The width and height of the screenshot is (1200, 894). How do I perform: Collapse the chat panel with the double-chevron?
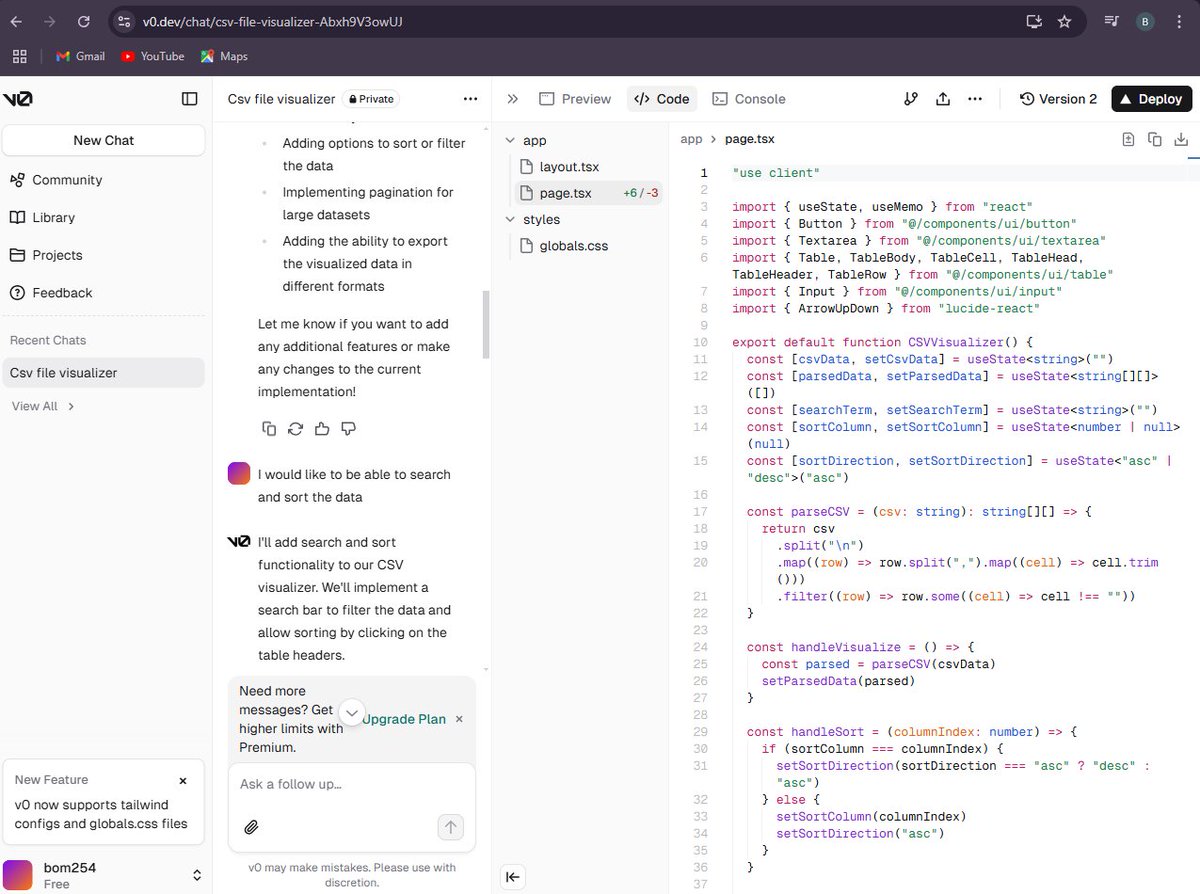point(513,99)
